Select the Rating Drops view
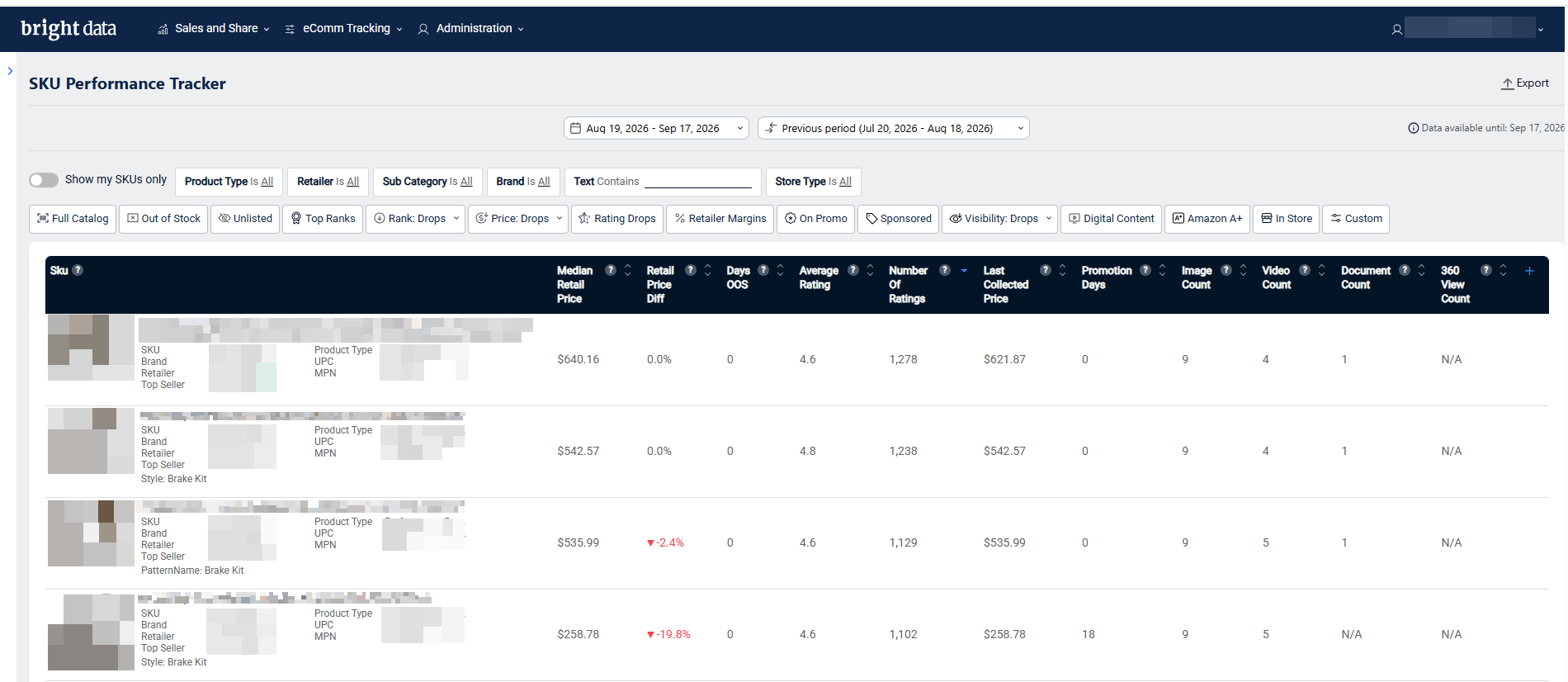This screenshot has height=682, width=1568. click(617, 219)
